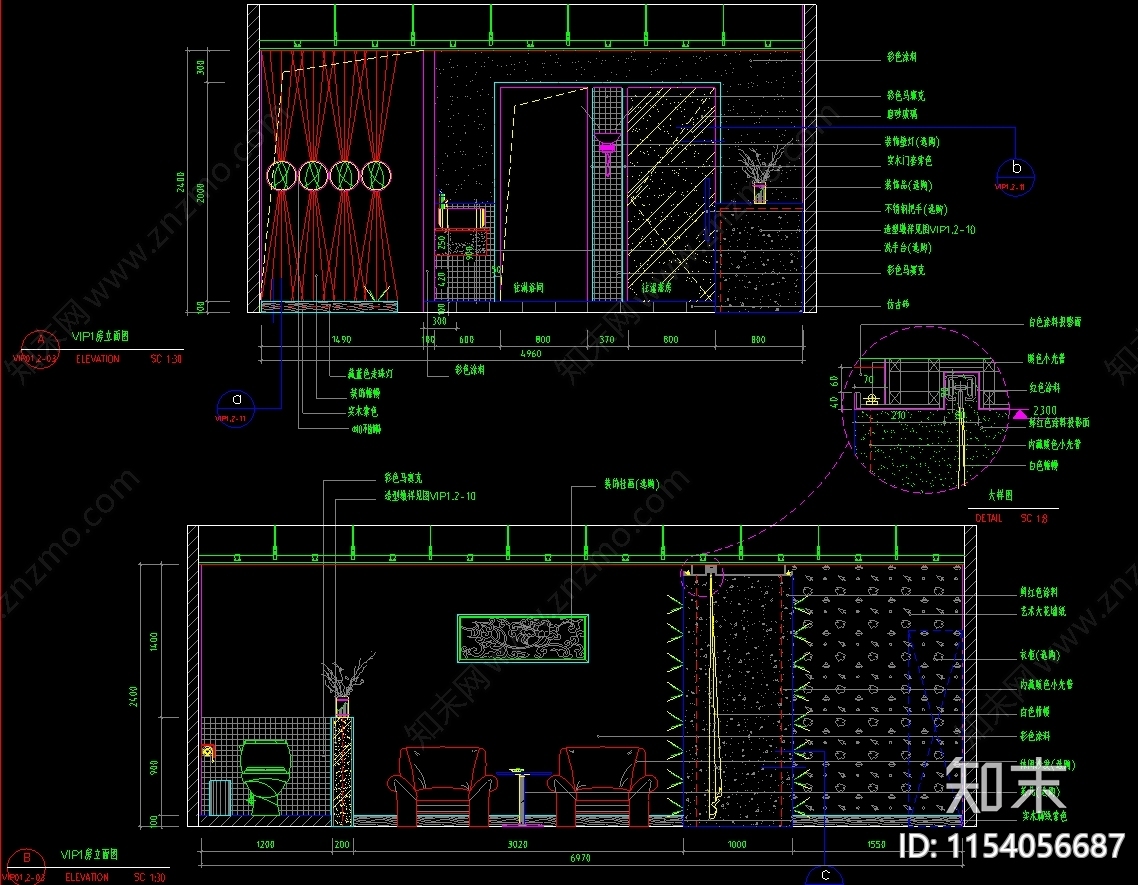This screenshot has width=1138, height=885.
Task: Select the vase with branches beside the toilet
Action: coord(346,685)
